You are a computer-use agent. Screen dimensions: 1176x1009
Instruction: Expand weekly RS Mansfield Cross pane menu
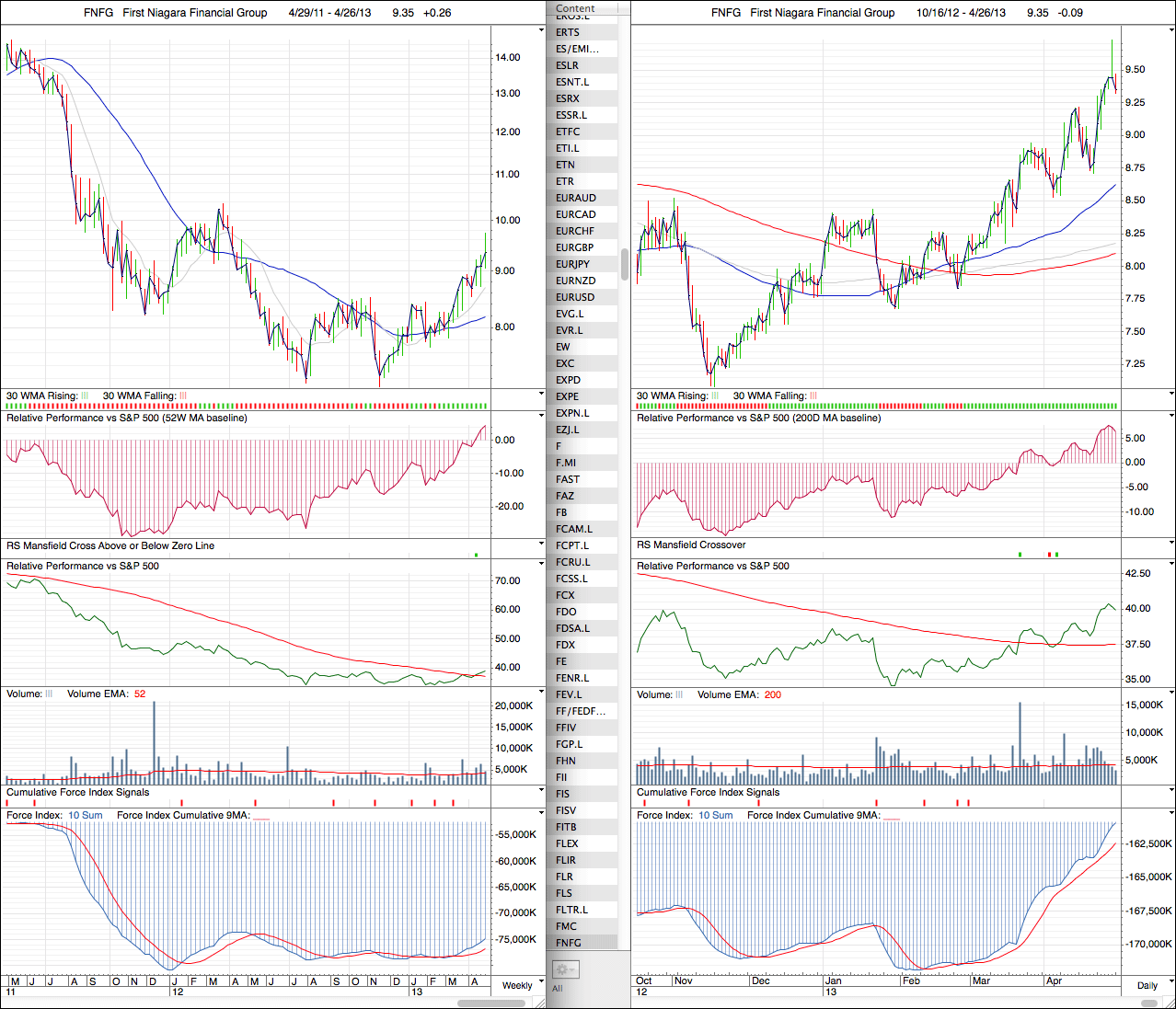[x=541, y=545]
